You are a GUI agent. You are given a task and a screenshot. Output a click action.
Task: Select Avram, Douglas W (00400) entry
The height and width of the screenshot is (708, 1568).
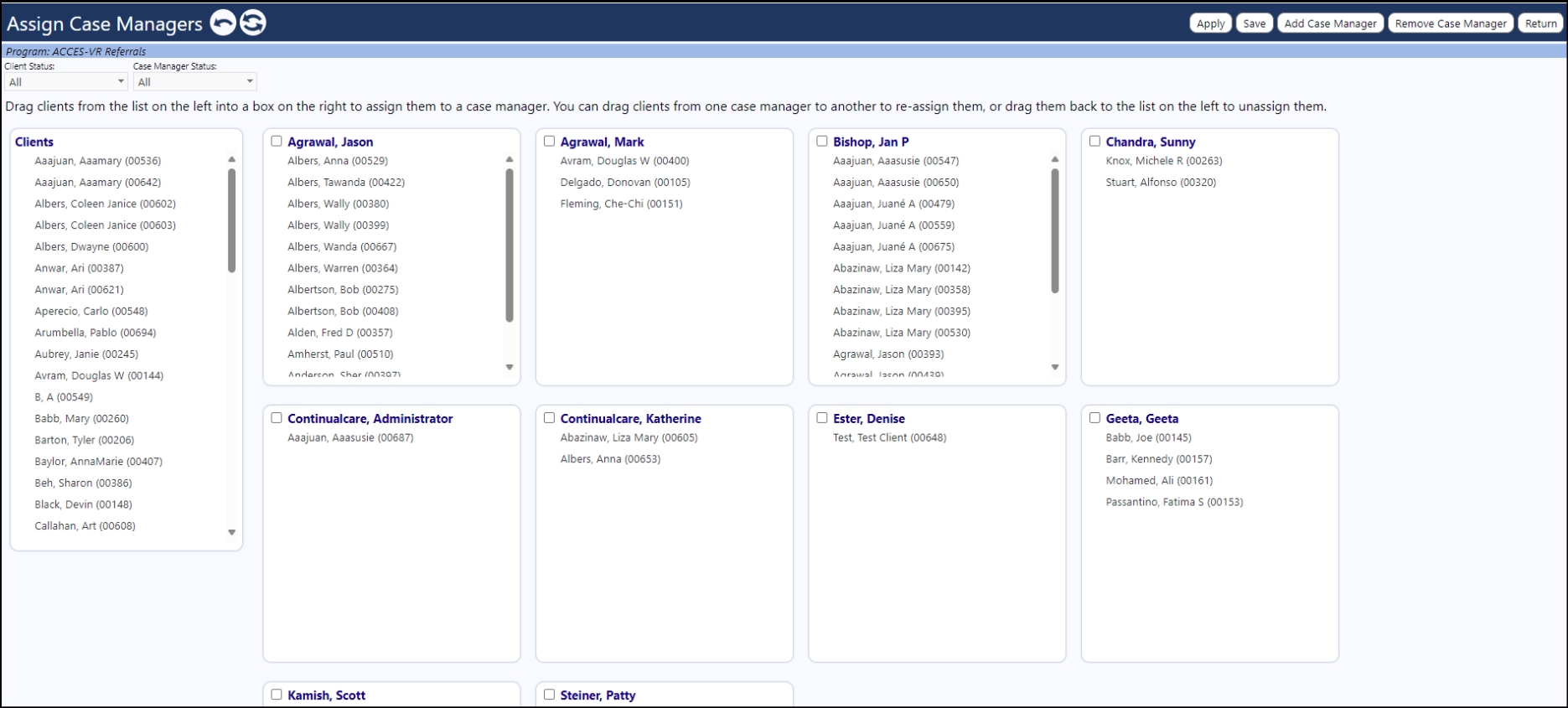625,161
